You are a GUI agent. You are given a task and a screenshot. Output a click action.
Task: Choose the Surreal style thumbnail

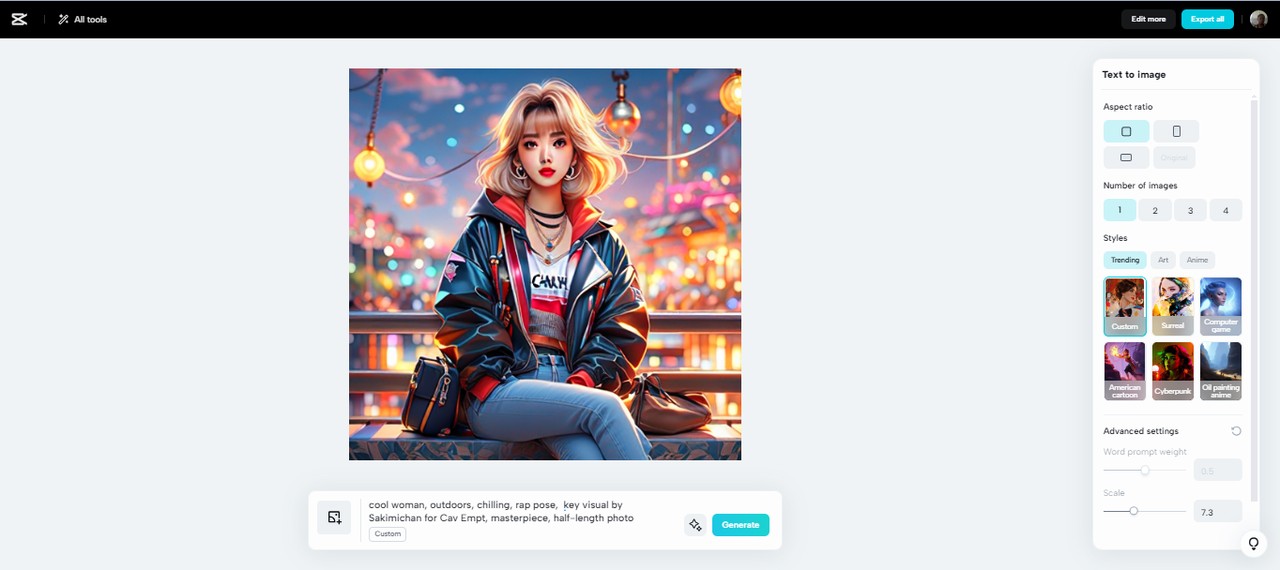pos(1173,306)
